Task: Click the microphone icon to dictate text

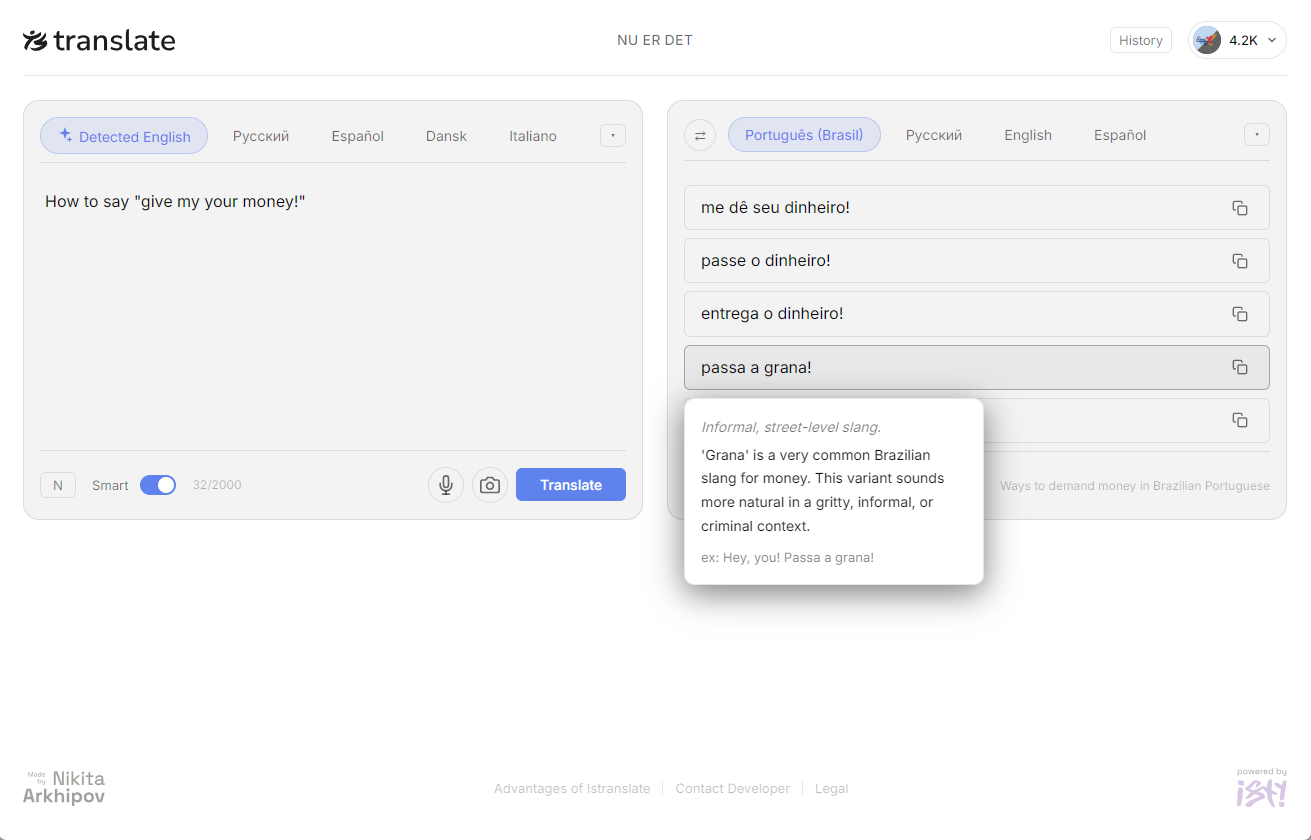Action: [445, 484]
